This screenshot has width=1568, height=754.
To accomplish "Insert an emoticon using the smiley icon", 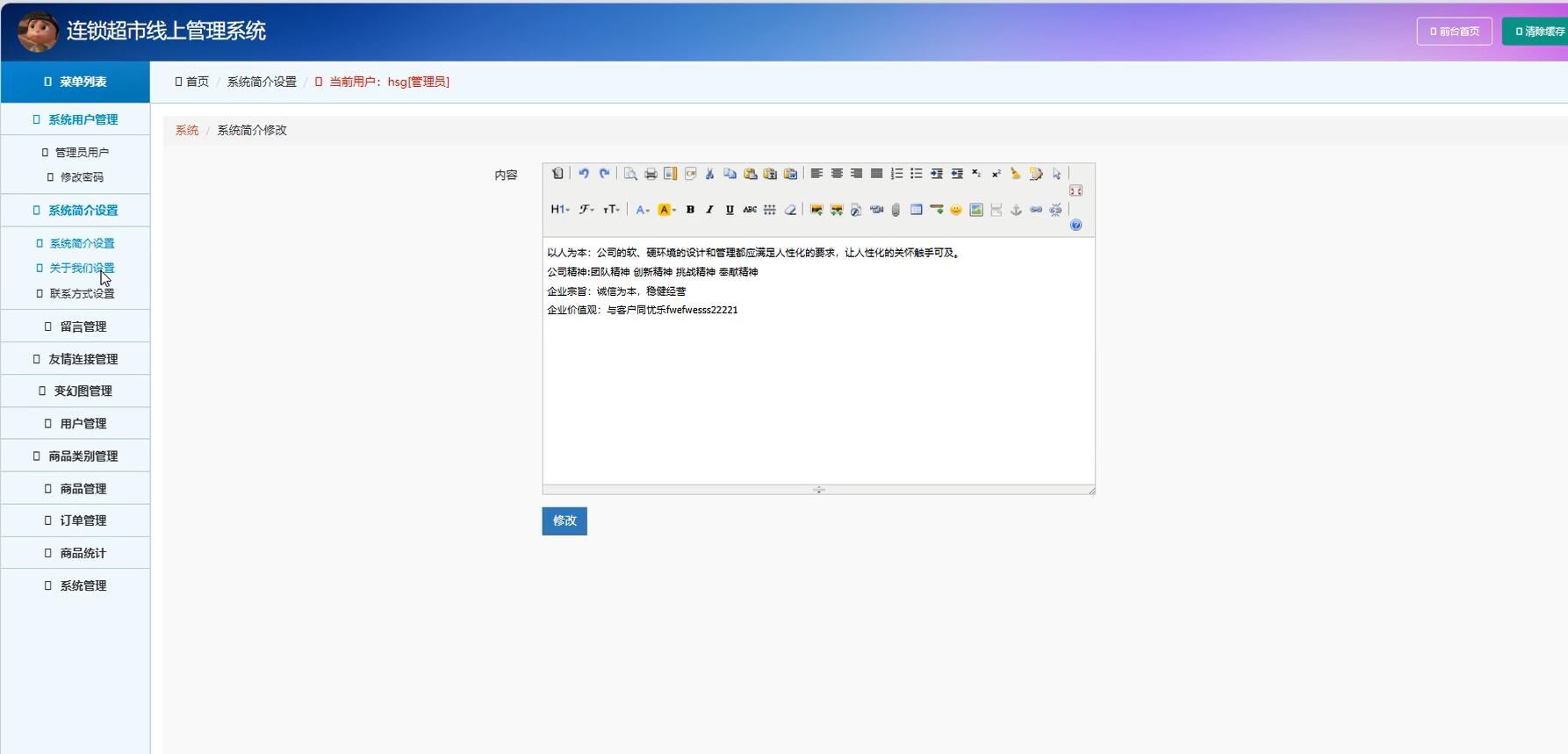I will click(x=956, y=210).
